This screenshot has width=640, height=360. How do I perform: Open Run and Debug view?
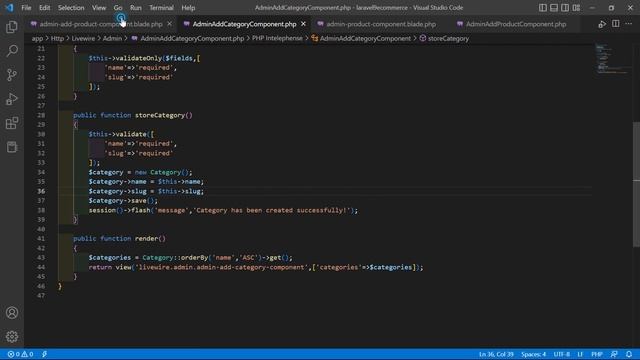(x=12, y=99)
